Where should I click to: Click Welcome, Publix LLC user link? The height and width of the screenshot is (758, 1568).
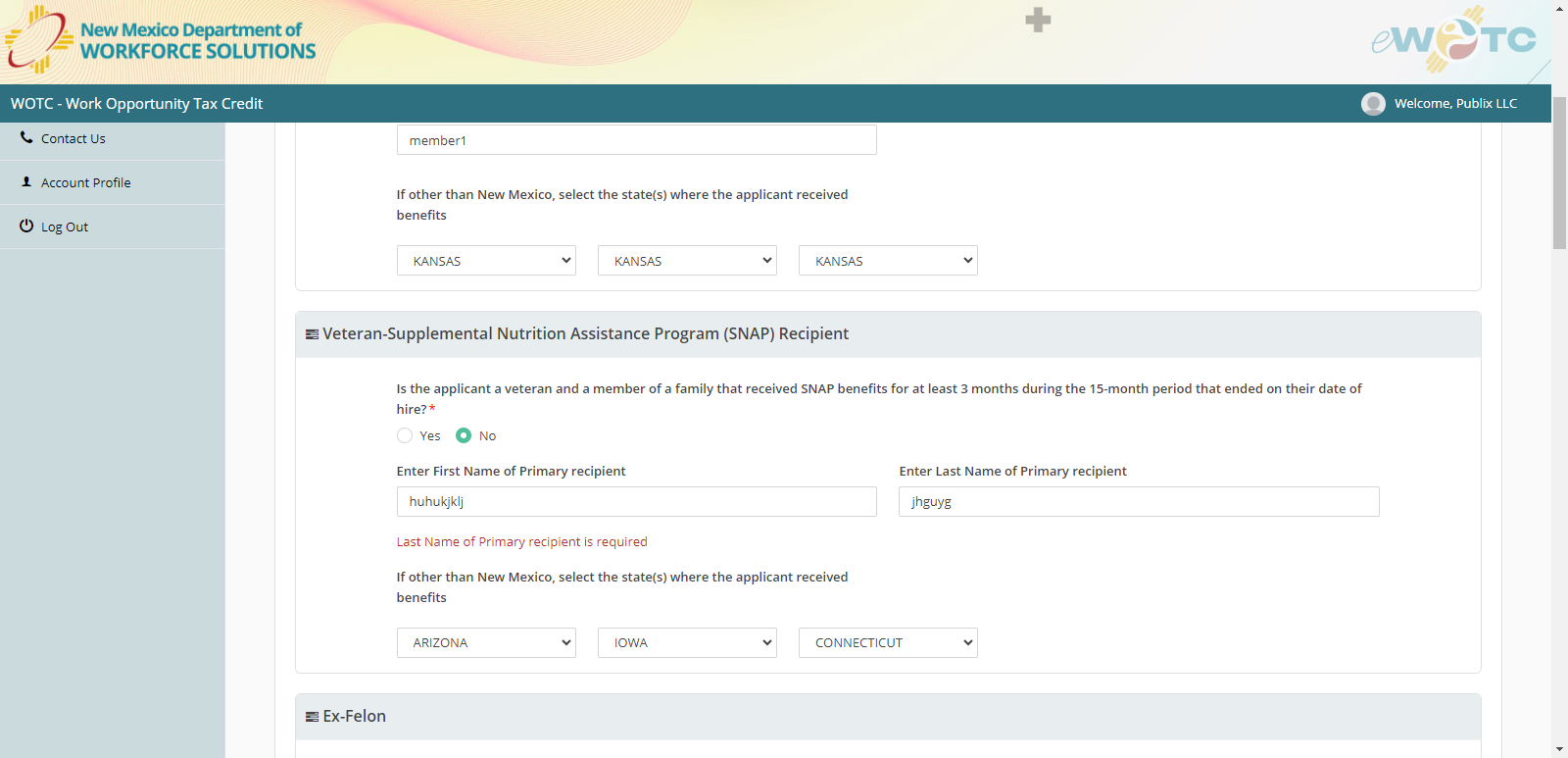1455,104
